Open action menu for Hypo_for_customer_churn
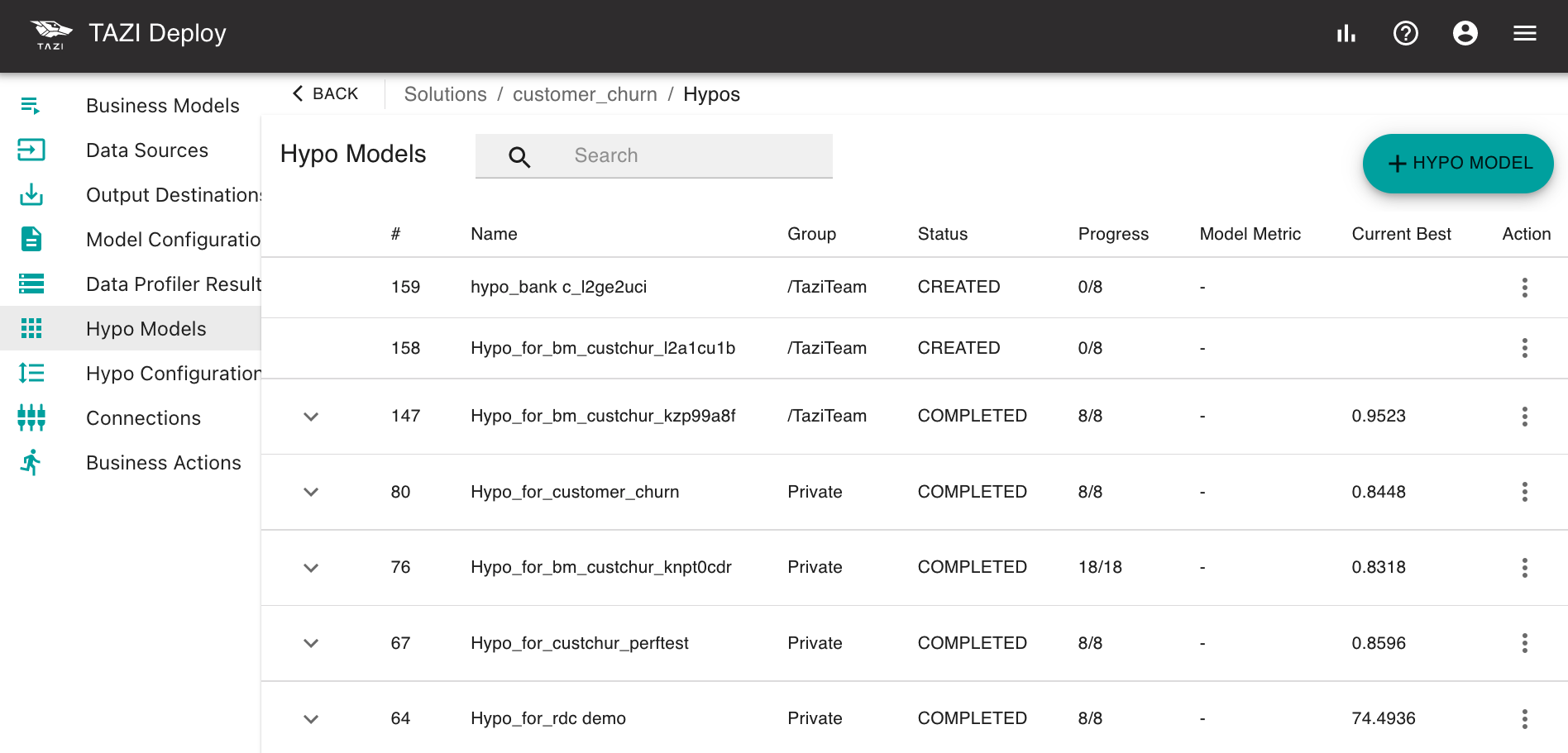The width and height of the screenshot is (1568, 753). 1525,492
